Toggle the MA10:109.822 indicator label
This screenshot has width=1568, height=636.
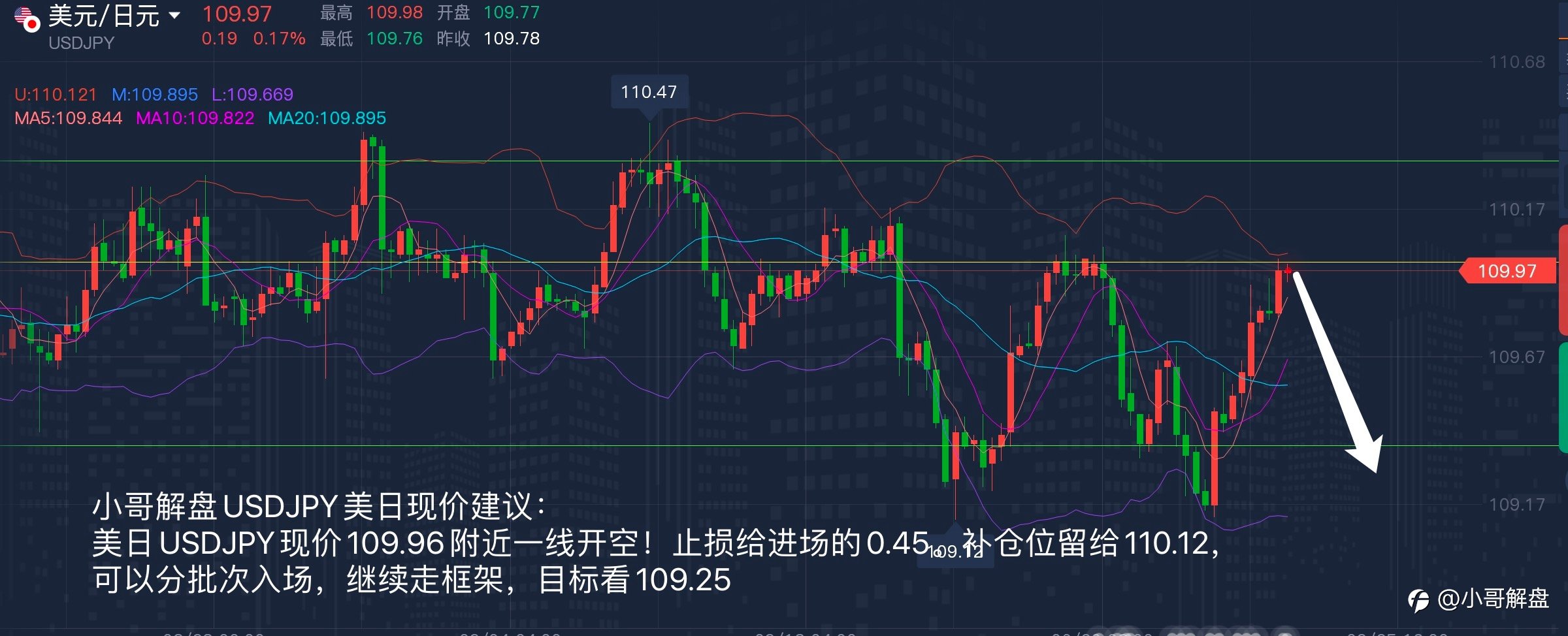click(x=195, y=118)
